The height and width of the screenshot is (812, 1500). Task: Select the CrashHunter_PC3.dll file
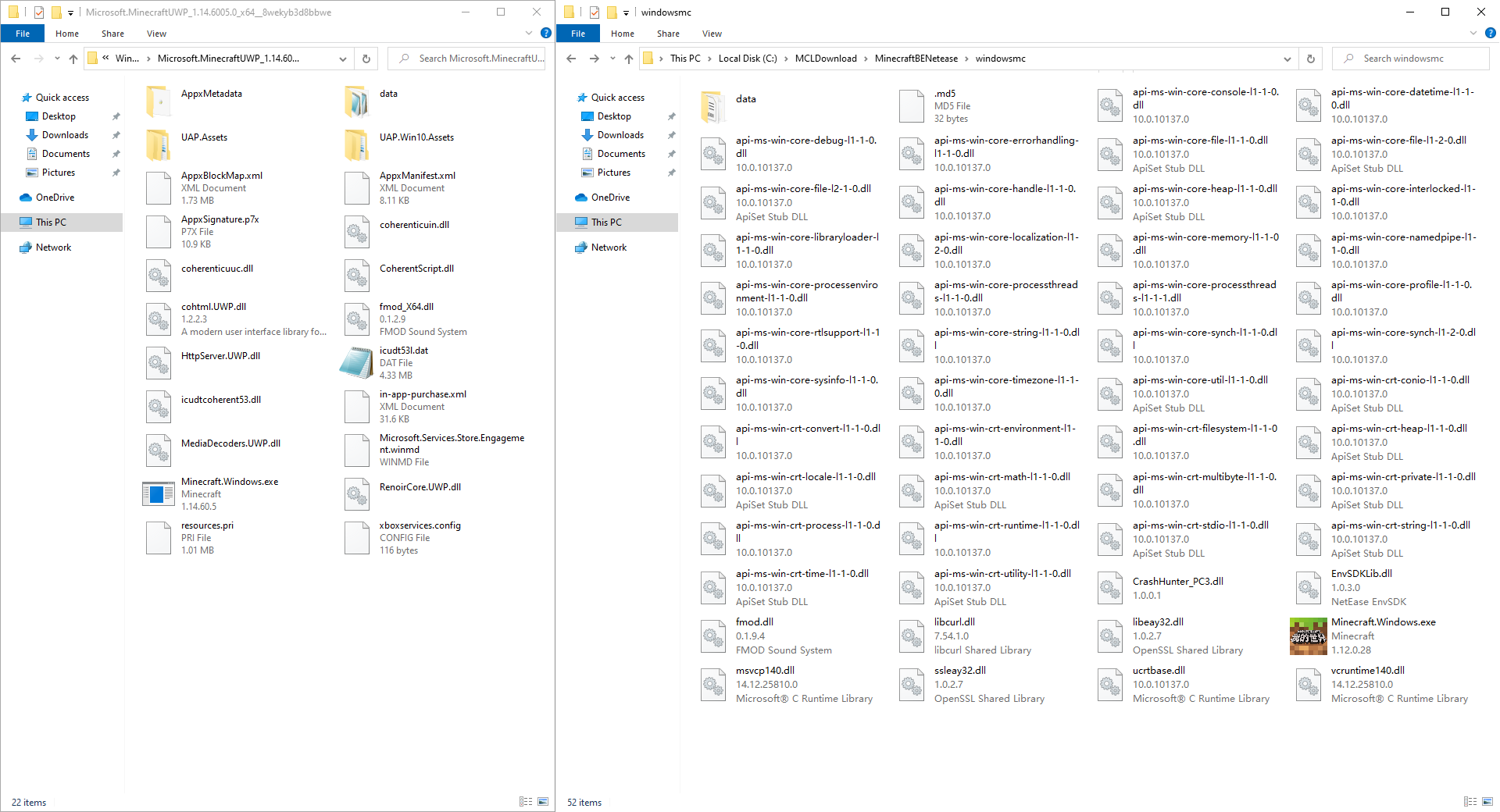pyautogui.click(x=1186, y=588)
